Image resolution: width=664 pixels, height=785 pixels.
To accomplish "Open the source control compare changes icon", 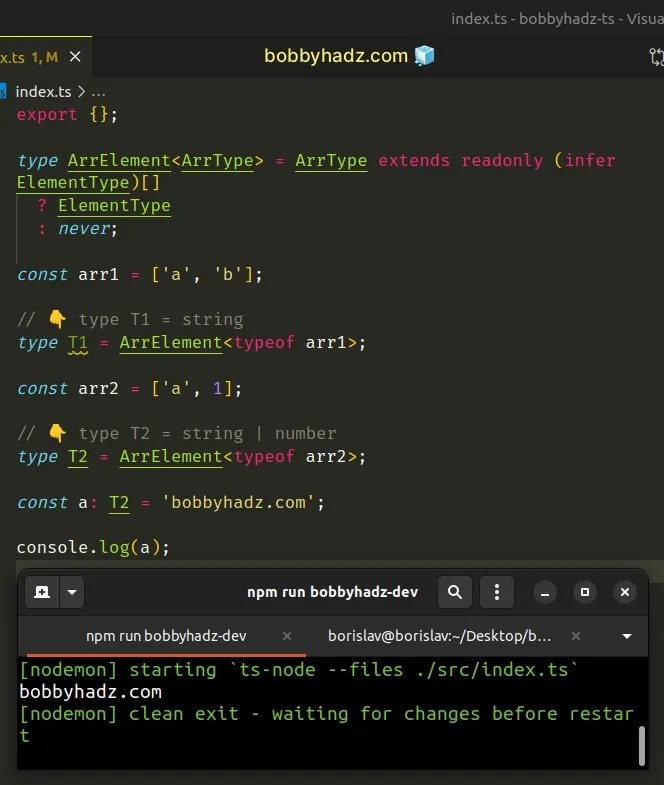I will click(x=656, y=57).
